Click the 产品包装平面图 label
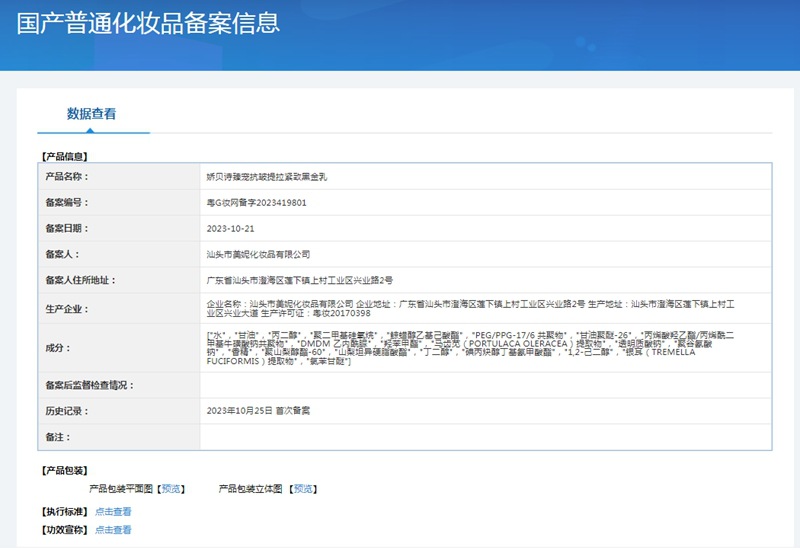Screen dimensions: 800x550 pyautogui.click(x=121, y=489)
